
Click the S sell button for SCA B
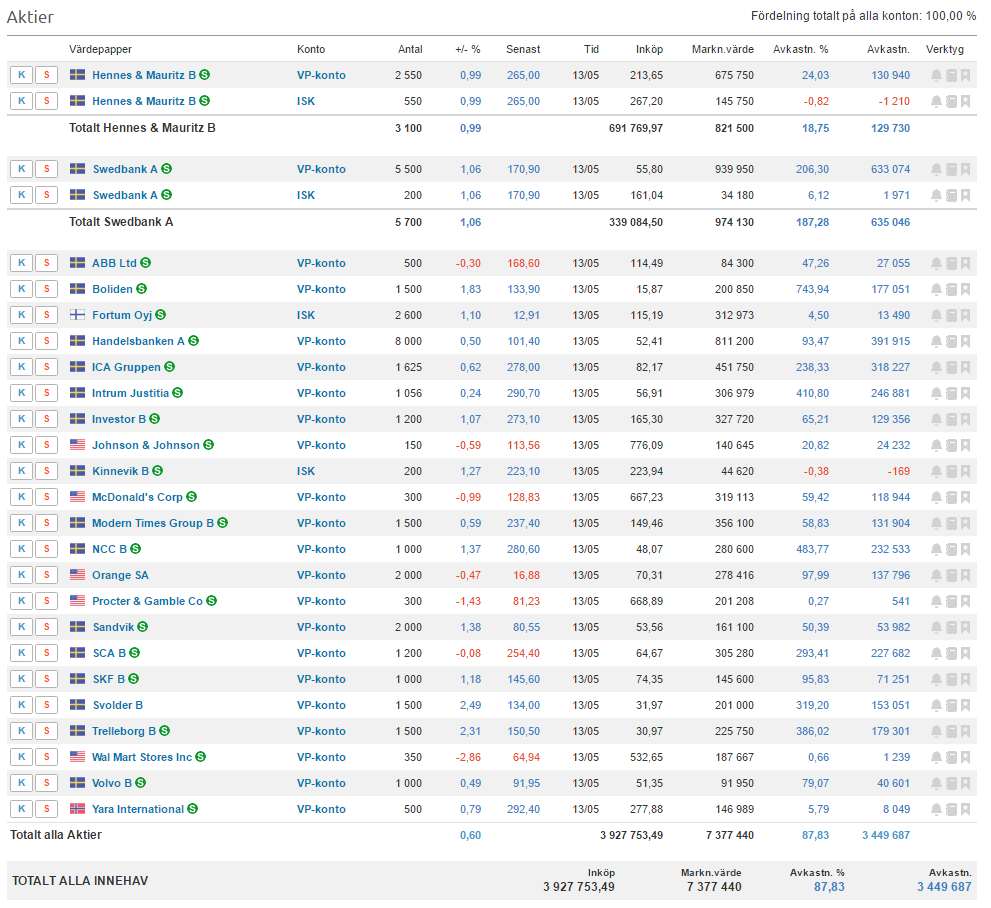coord(47,653)
